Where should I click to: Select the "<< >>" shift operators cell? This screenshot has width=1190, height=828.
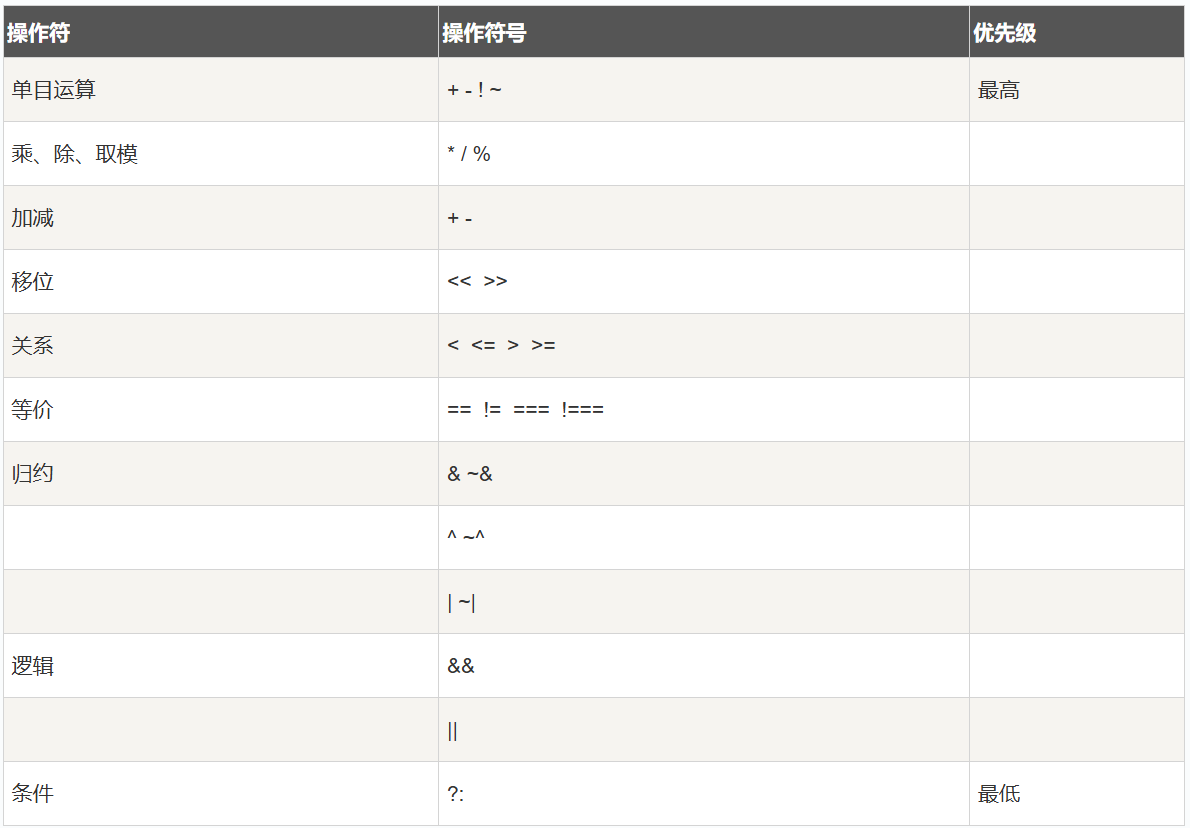[x=477, y=282]
